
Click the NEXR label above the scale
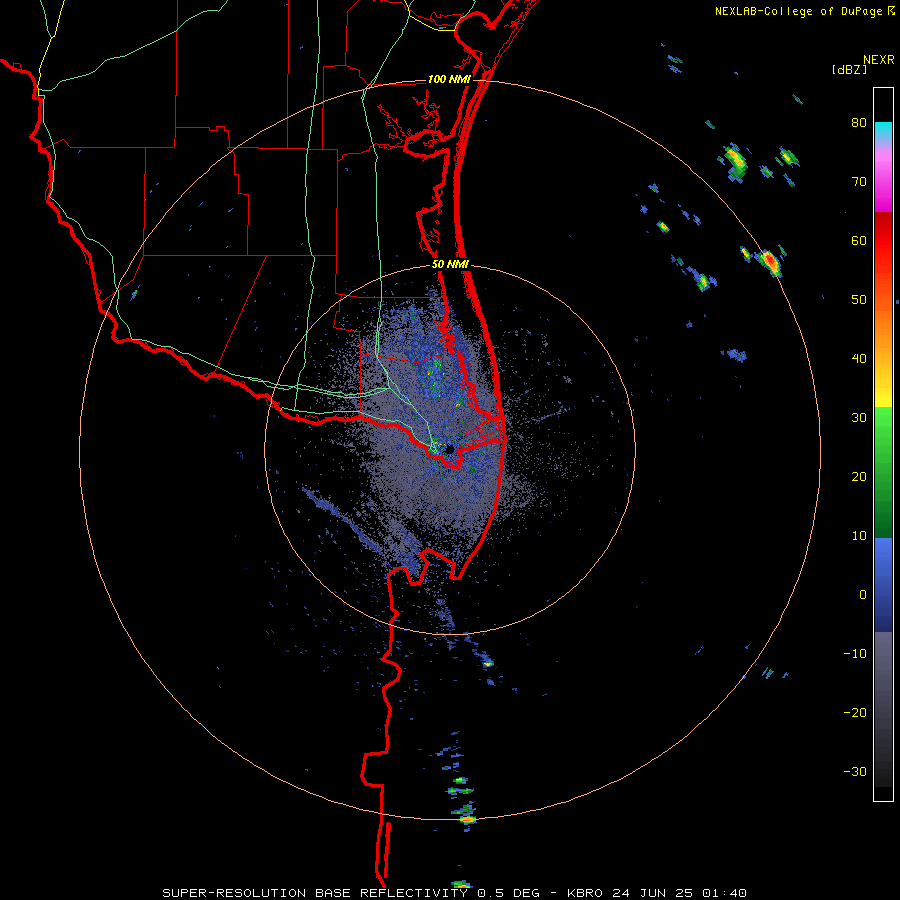pyautogui.click(x=879, y=60)
